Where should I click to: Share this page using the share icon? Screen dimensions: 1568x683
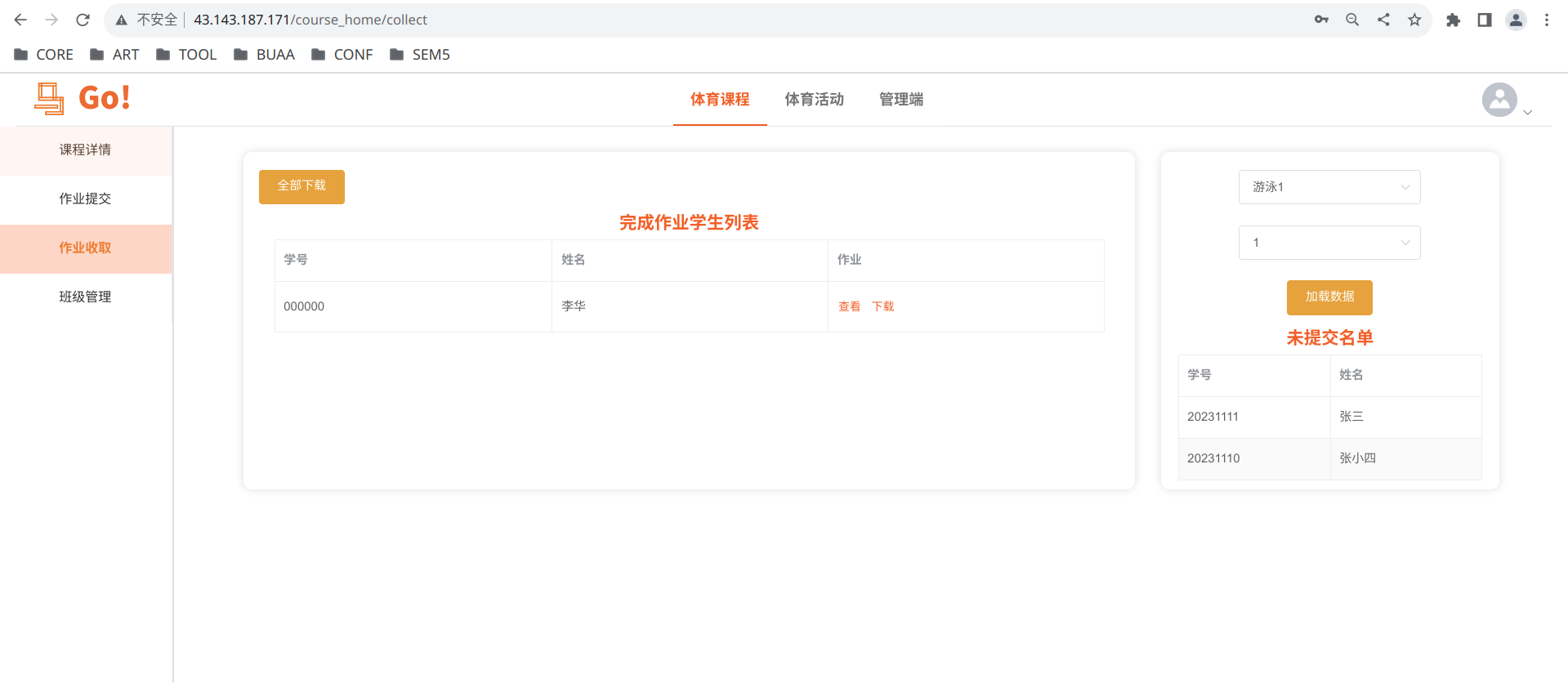coord(1383,20)
